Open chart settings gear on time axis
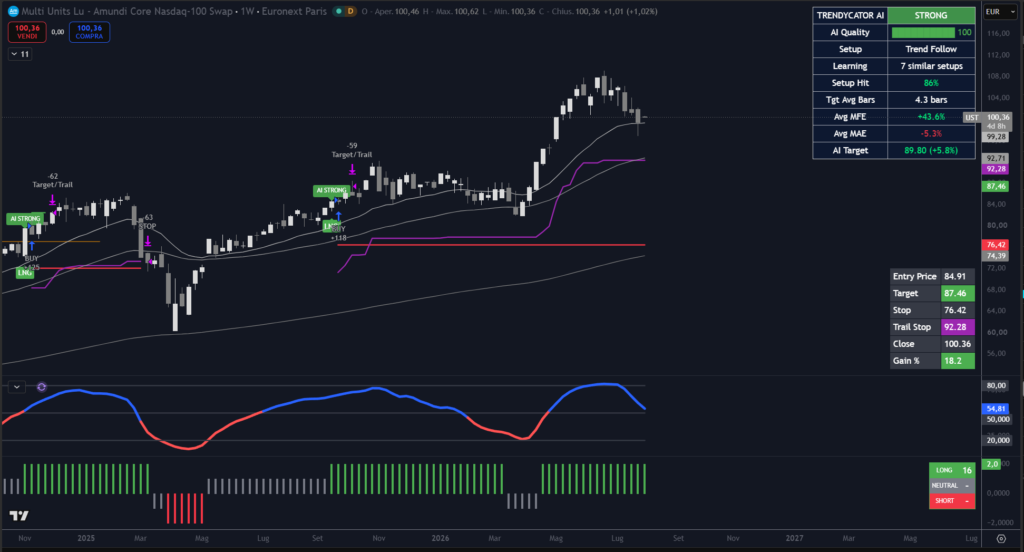 [1001, 538]
